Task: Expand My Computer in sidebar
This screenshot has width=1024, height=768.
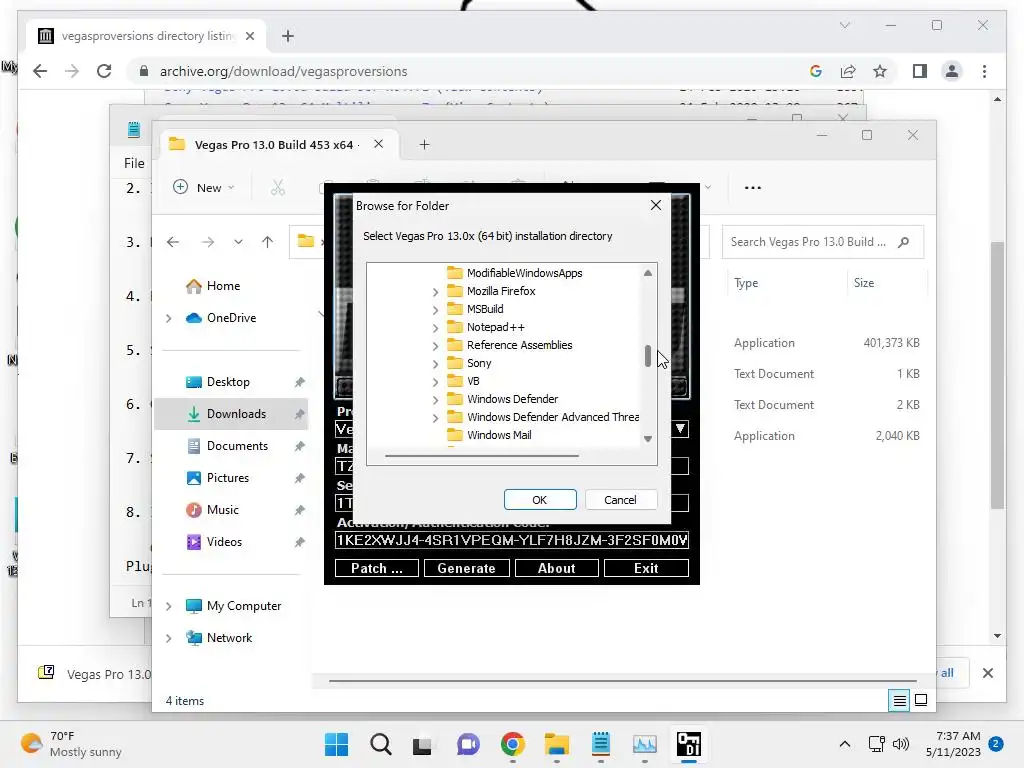Action: pos(168,606)
